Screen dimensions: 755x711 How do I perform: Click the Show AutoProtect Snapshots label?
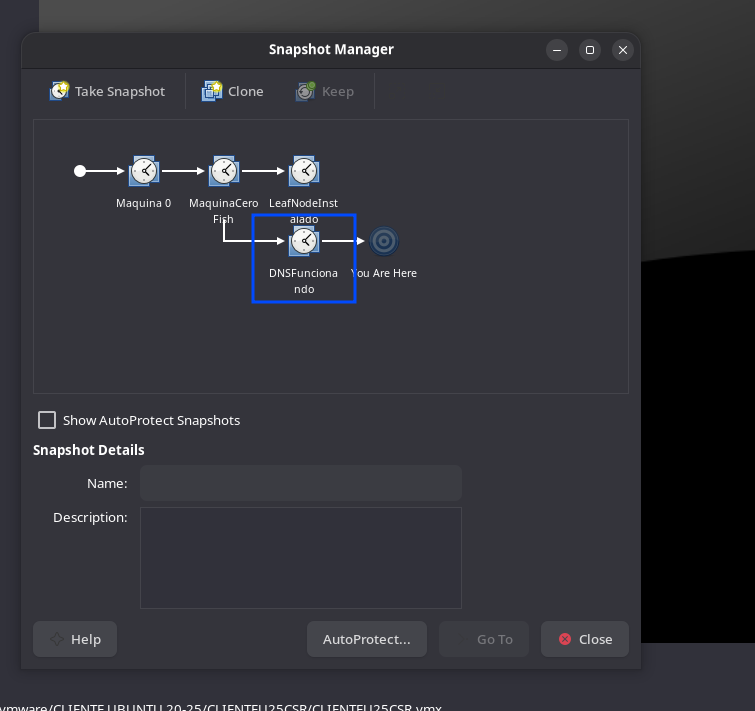(x=151, y=420)
